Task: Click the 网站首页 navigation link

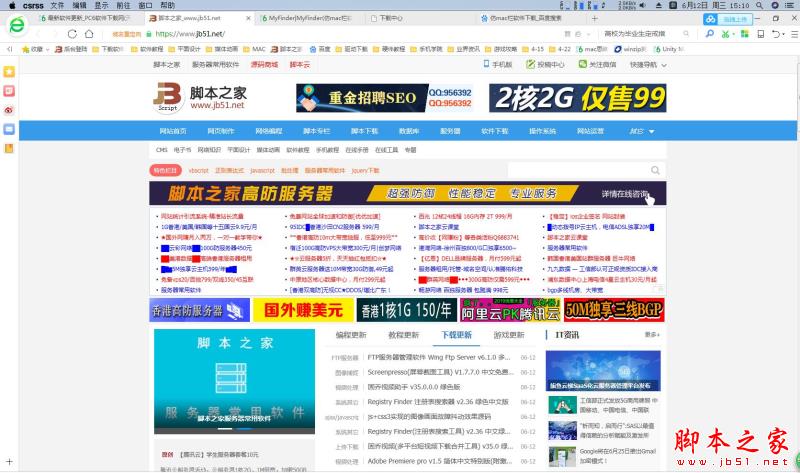Action: (x=173, y=131)
